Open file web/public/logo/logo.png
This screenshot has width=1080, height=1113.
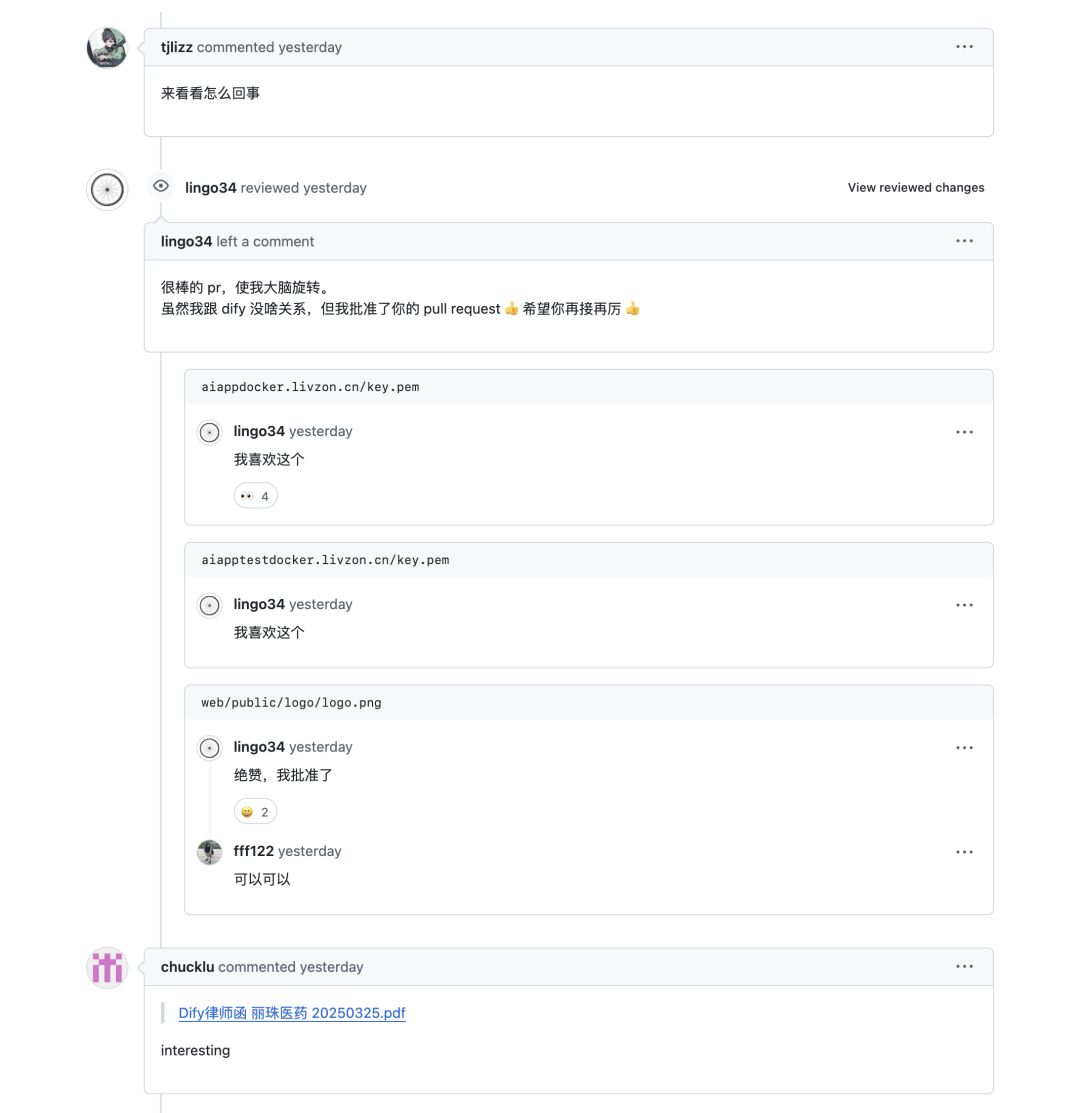tap(291, 703)
